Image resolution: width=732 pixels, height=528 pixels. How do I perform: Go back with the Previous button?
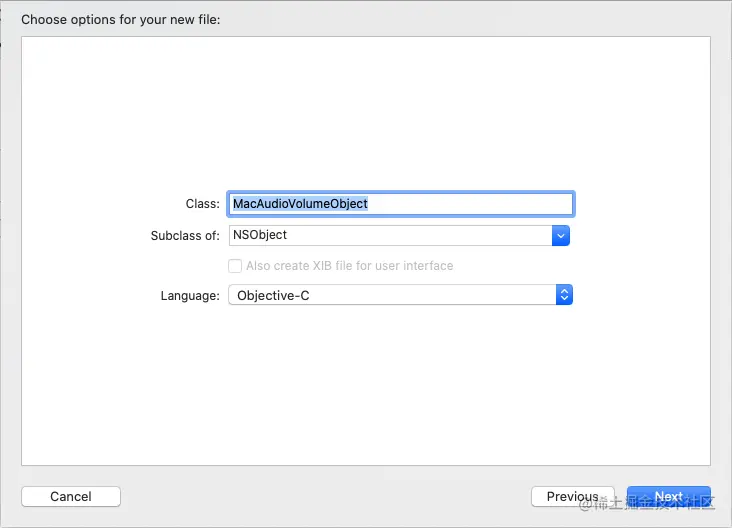pyautogui.click(x=573, y=496)
